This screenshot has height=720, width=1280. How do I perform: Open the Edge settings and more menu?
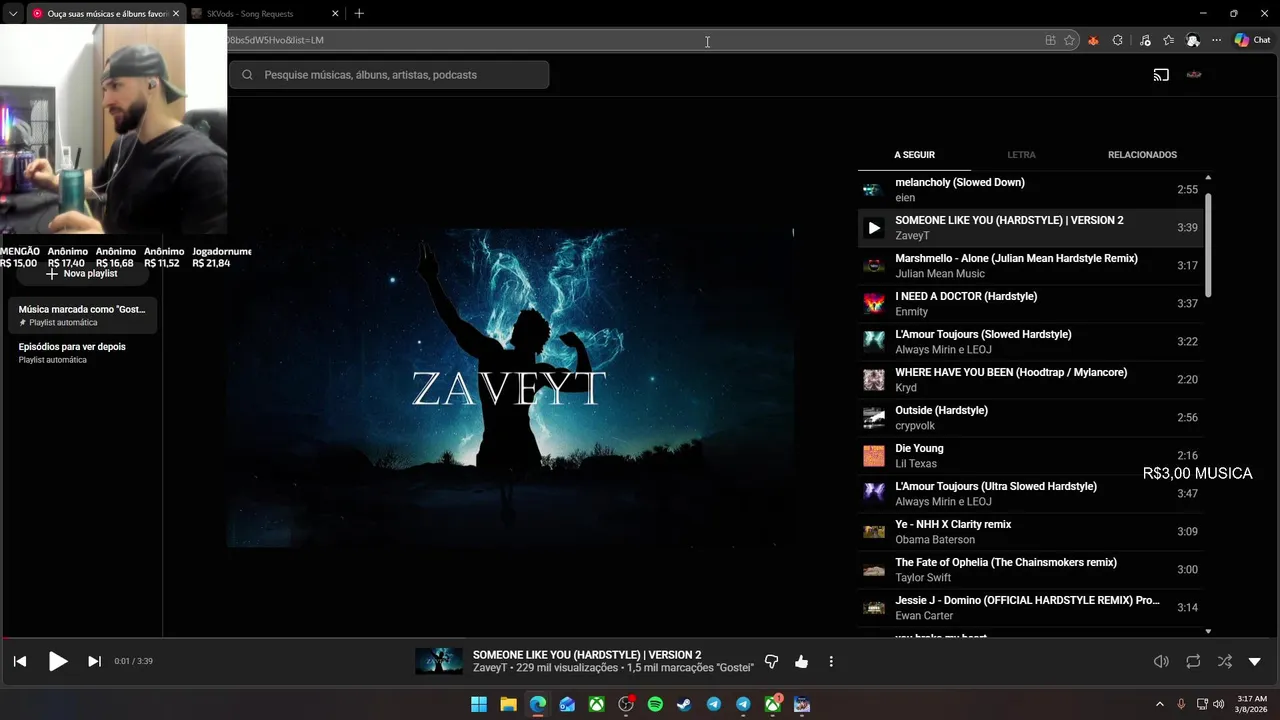(1216, 40)
